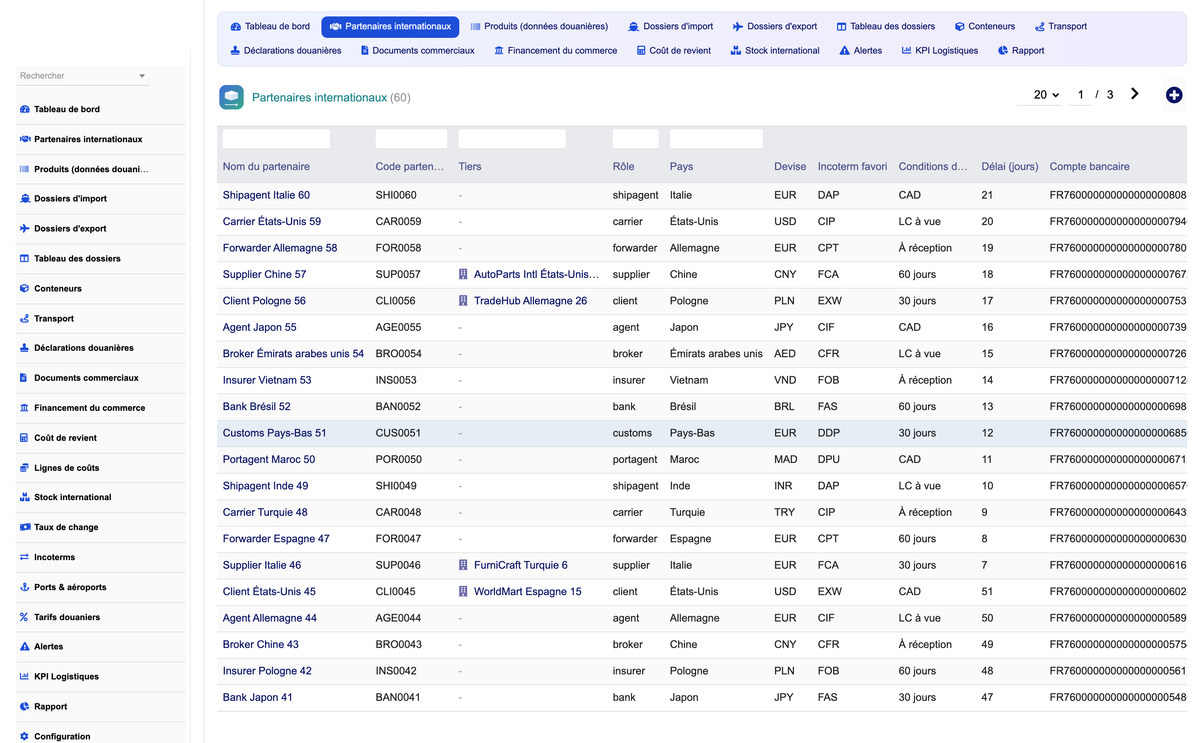Click the company icon beside FurniCraft Turquie 6
The width and height of the screenshot is (1200, 743).
tap(463, 565)
